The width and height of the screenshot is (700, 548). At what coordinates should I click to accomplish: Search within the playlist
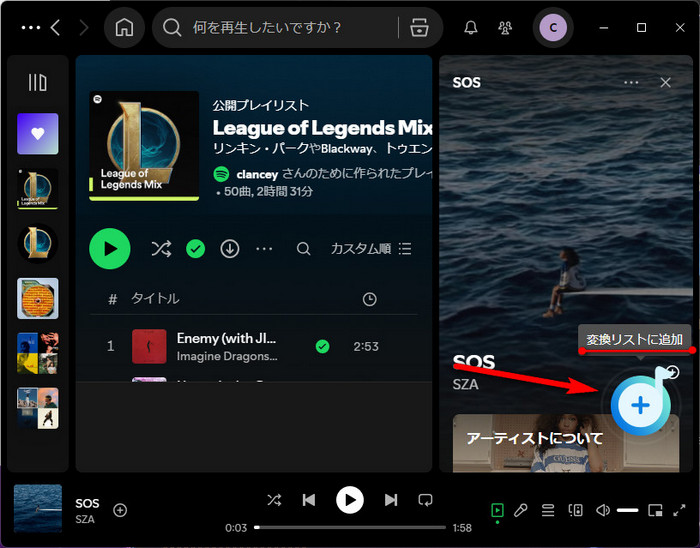(303, 249)
